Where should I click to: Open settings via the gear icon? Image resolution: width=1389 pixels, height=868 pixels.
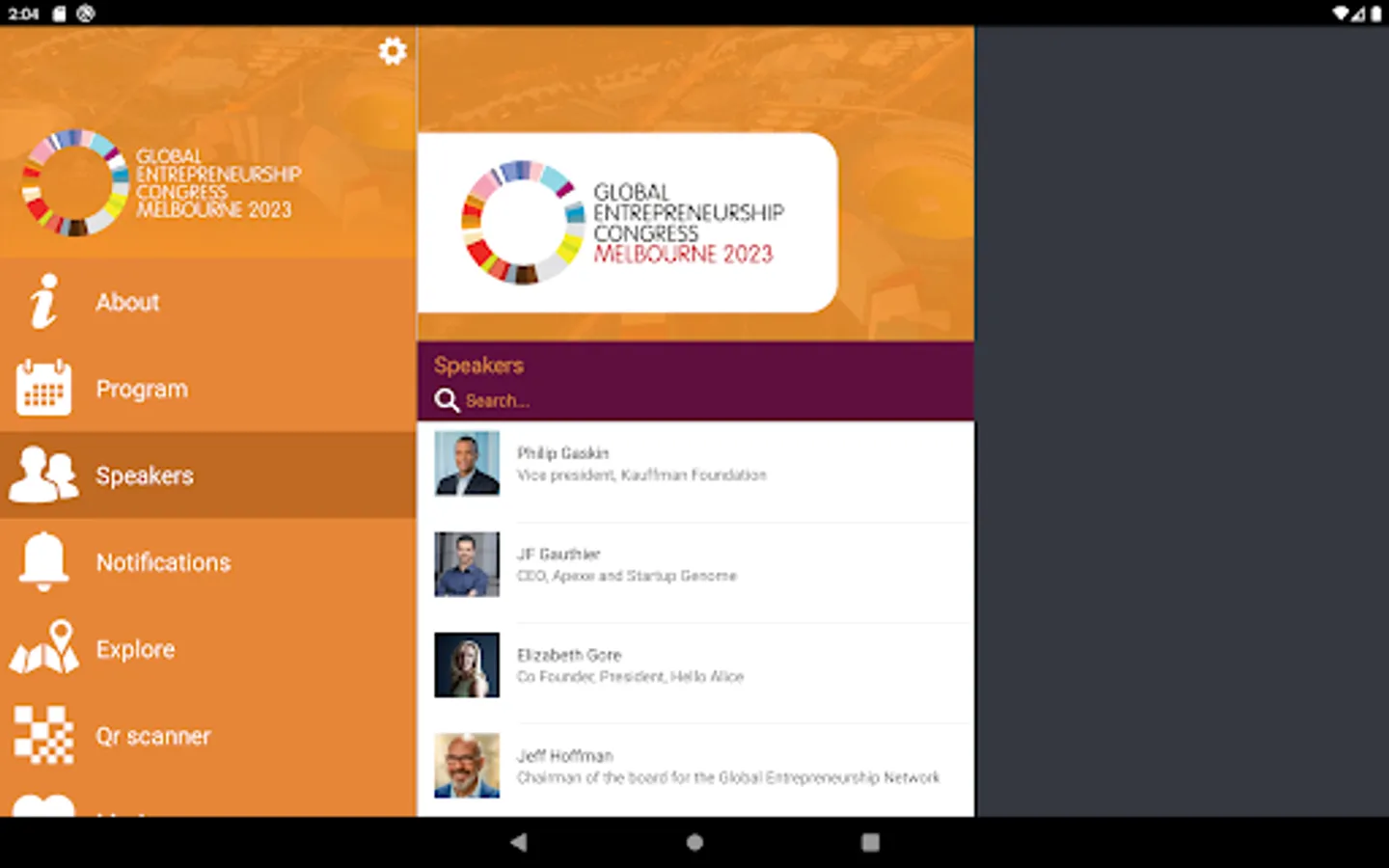[392, 51]
